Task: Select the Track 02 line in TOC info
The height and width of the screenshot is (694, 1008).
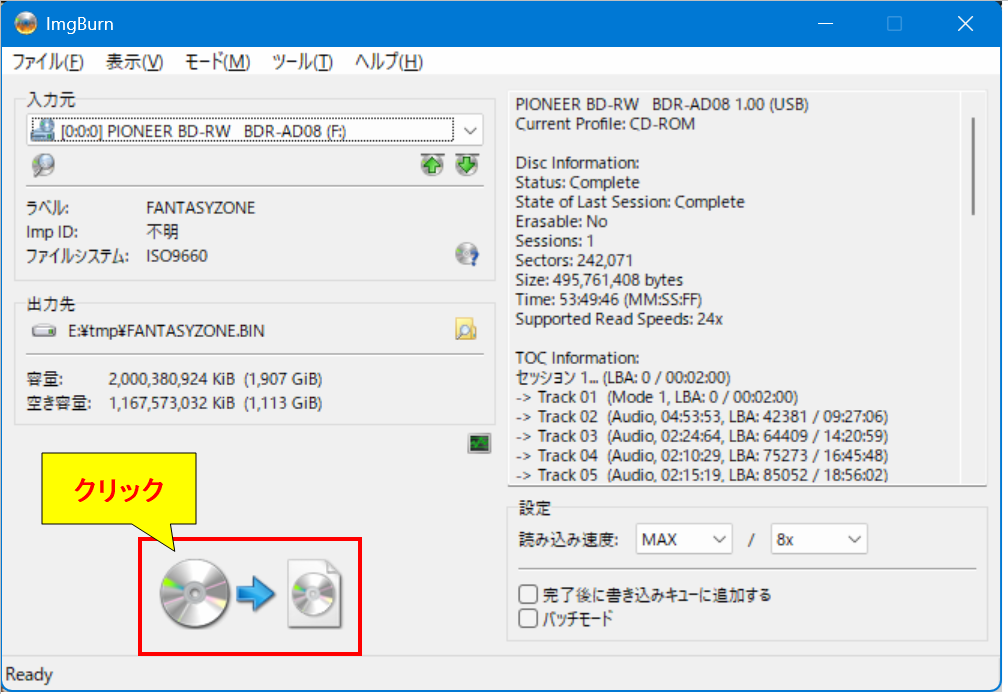Action: pyautogui.click(x=701, y=416)
